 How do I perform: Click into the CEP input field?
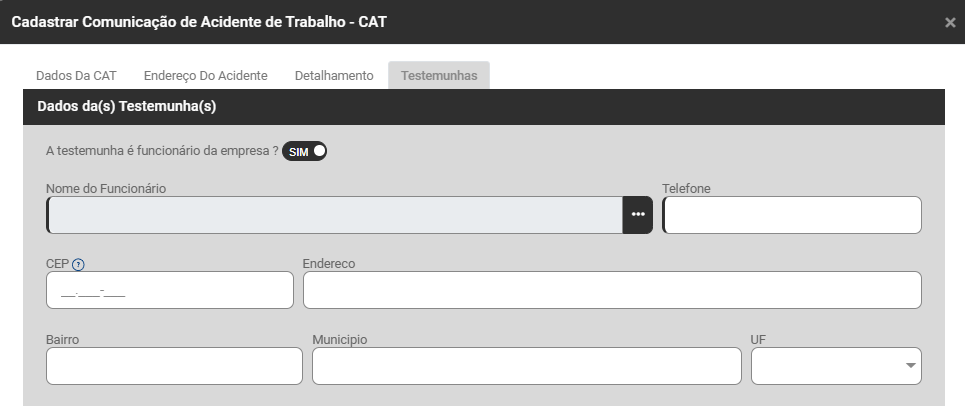coord(170,290)
